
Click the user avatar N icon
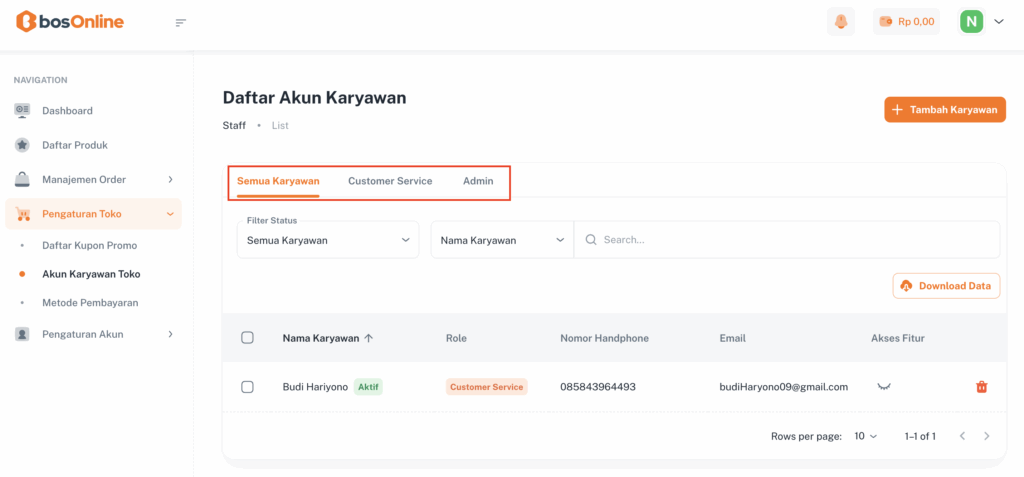(971, 21)
